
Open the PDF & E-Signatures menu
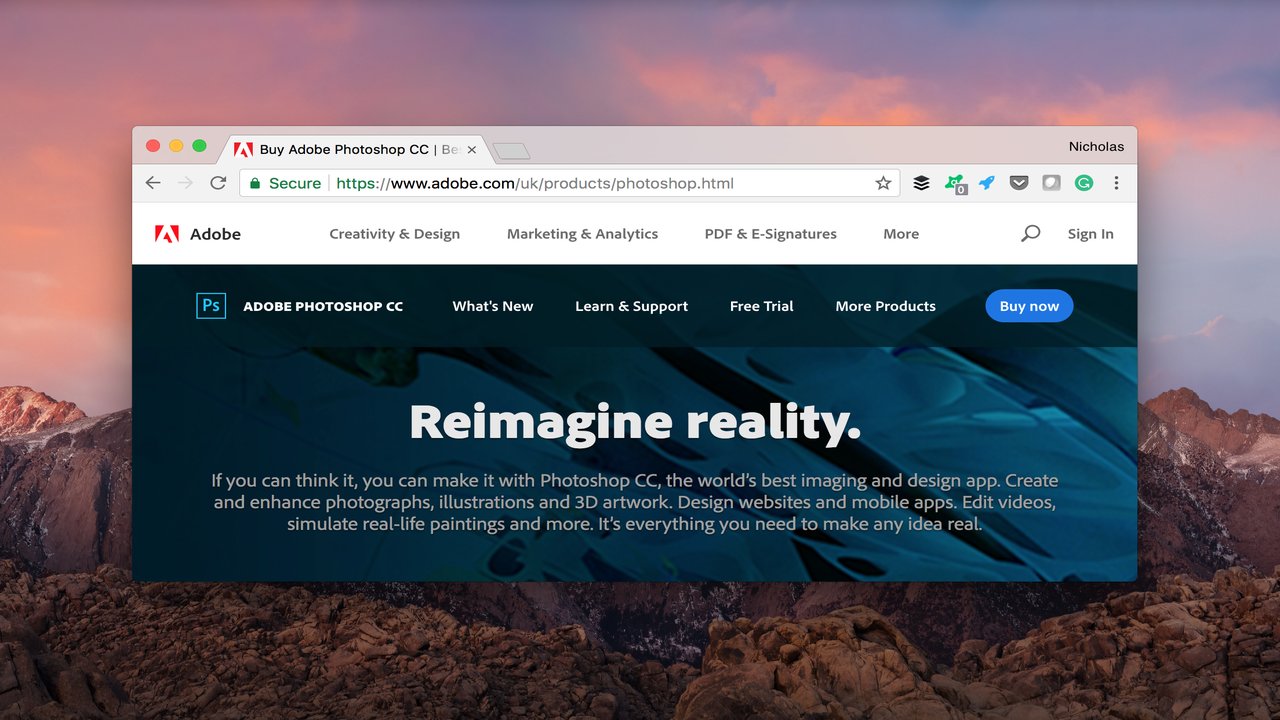click(770, 234)
